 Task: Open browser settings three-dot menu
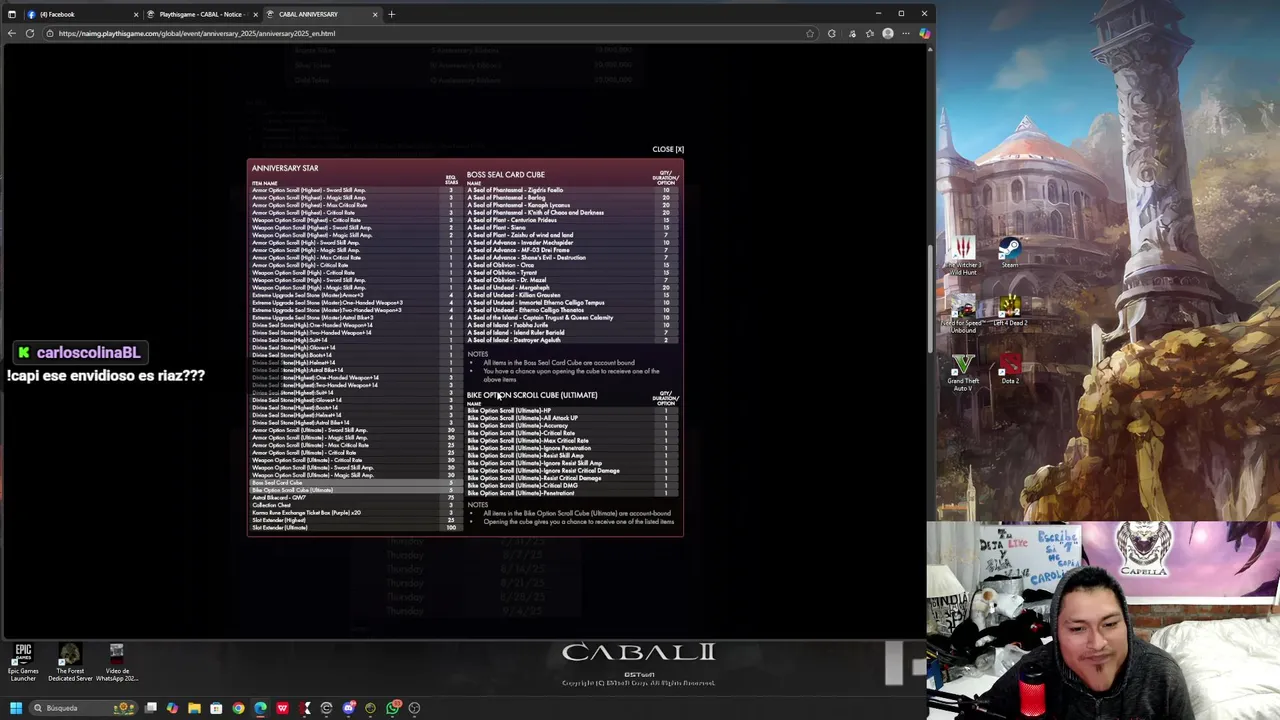(906, 33)
